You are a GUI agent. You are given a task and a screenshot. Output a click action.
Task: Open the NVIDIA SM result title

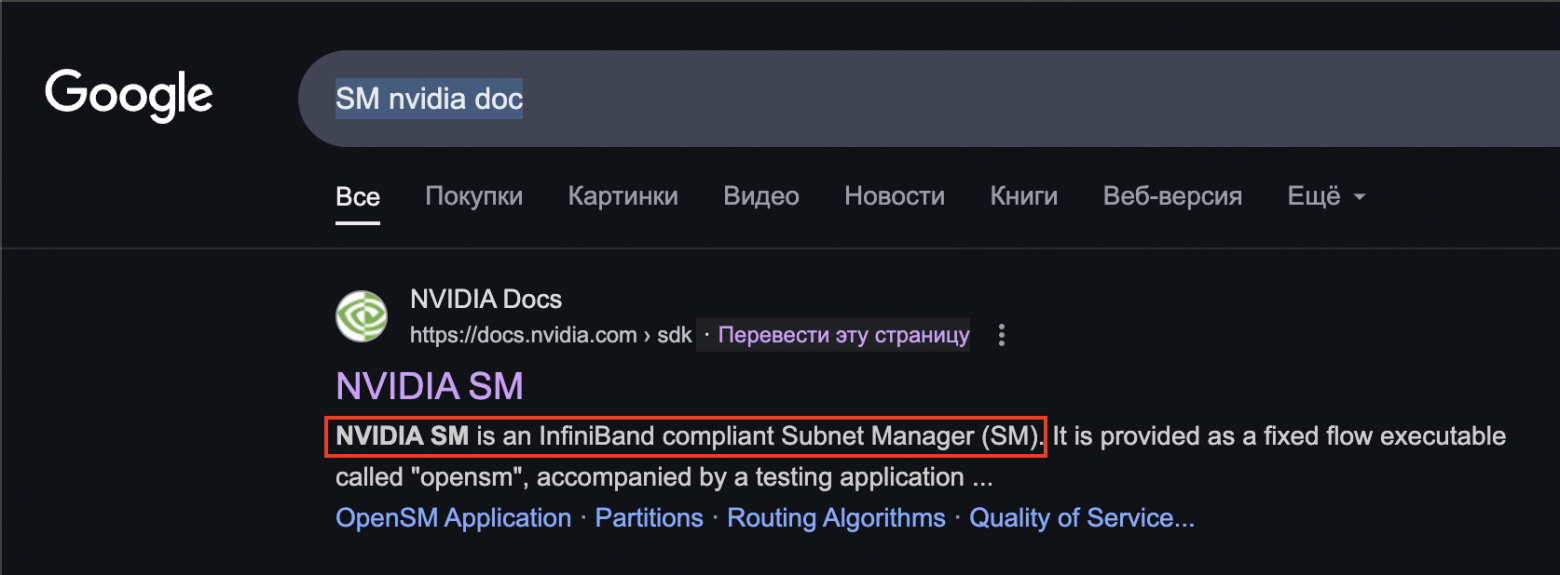click(x=430, y=386)
